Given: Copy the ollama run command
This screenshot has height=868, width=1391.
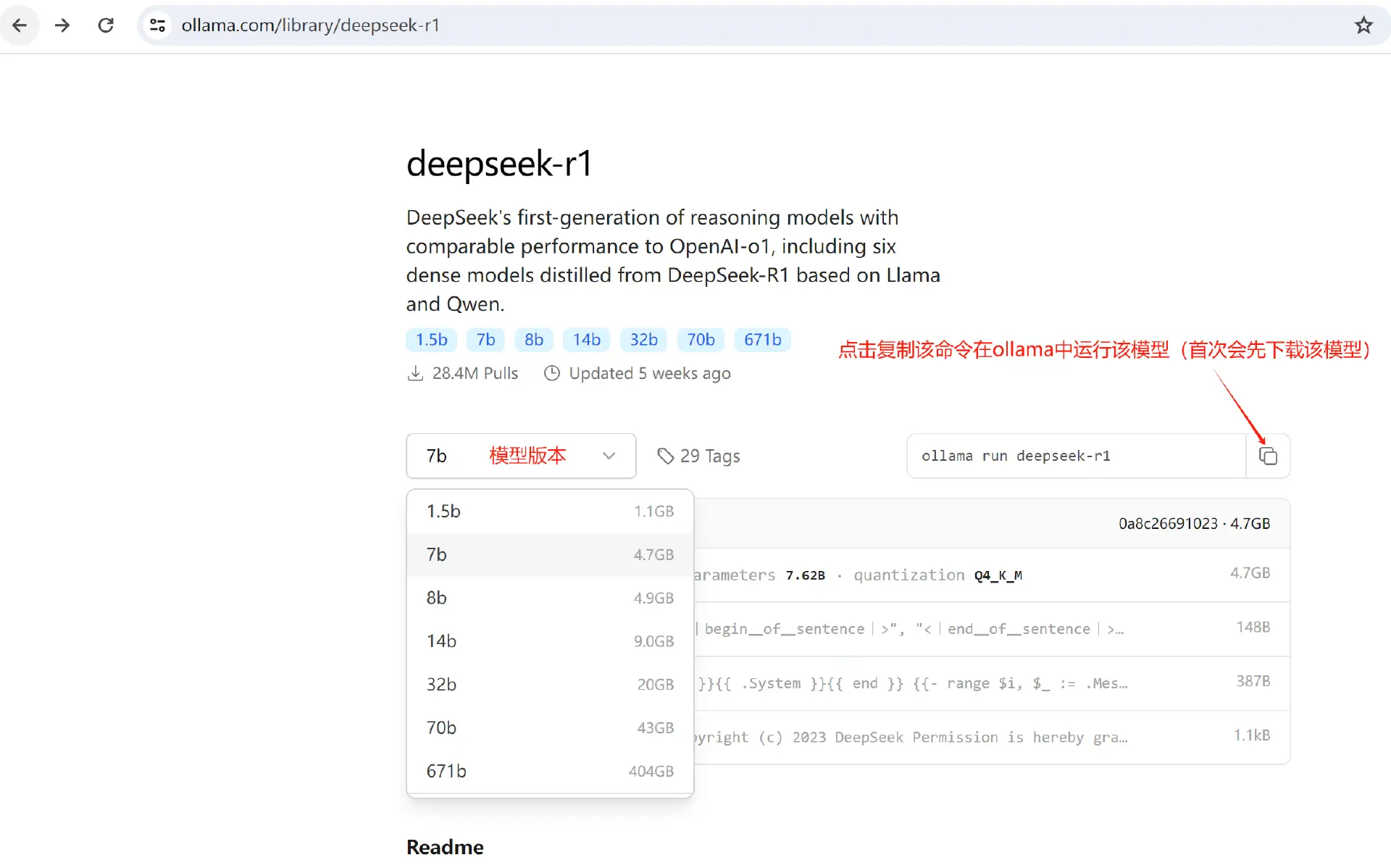Looking at the screenshot, I should click(x=1268, y=456).
